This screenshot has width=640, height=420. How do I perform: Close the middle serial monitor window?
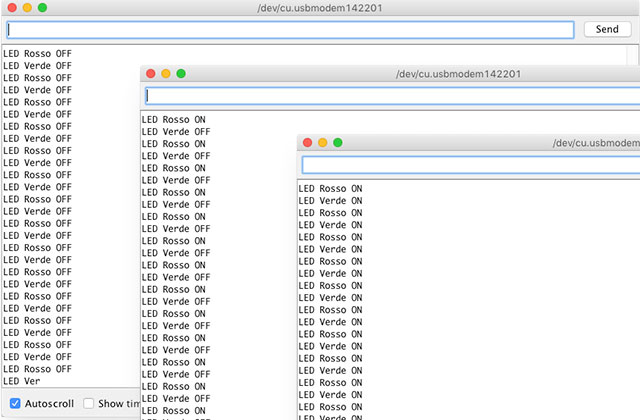point(151,74)
